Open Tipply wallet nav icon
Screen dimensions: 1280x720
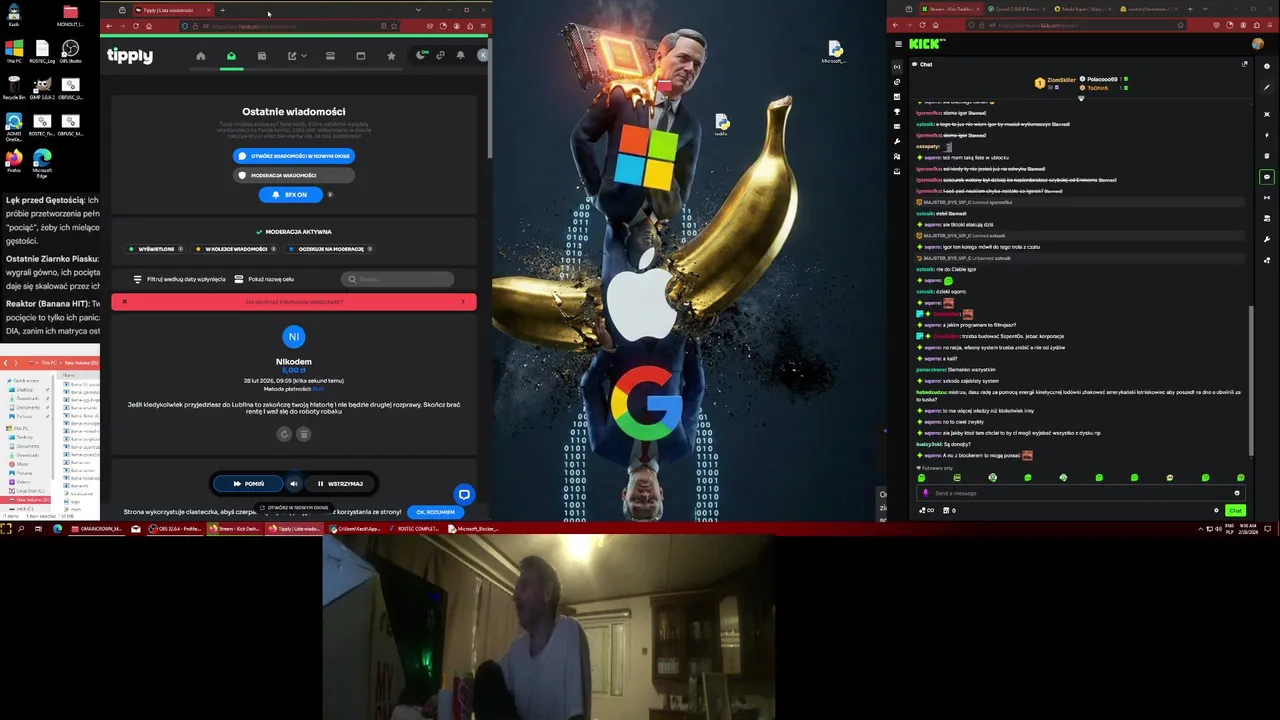coord(262,56)
